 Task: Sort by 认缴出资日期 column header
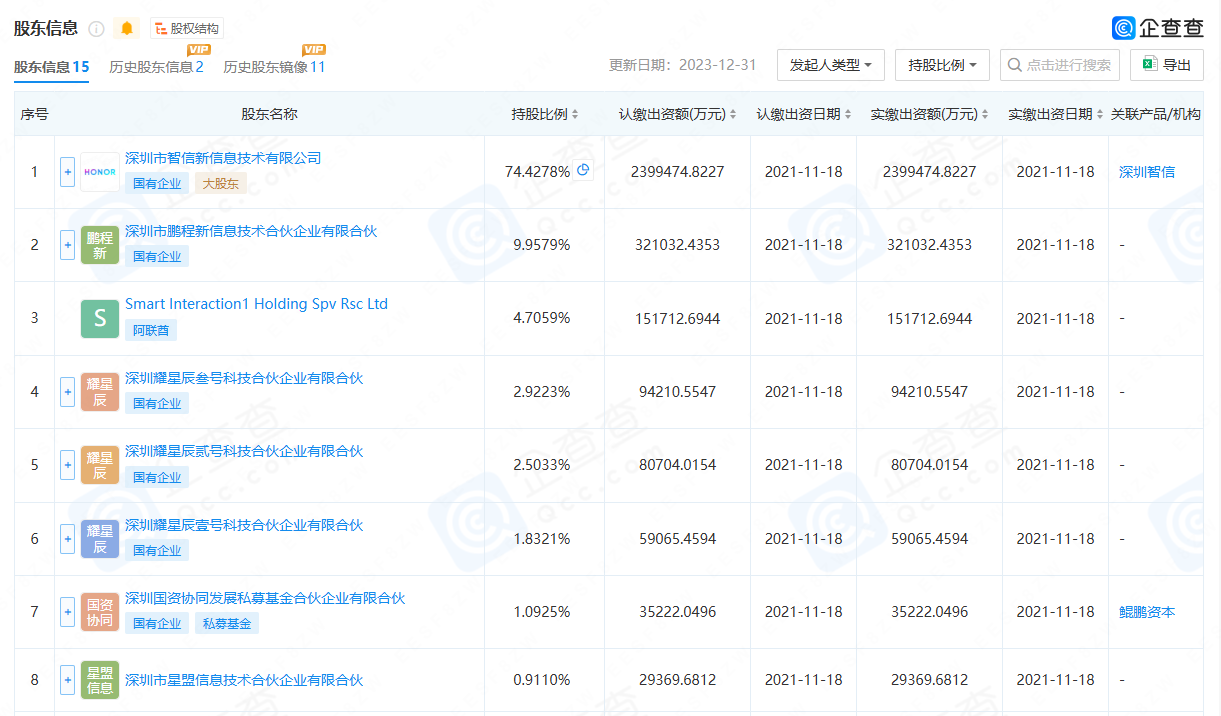[804, 114]
